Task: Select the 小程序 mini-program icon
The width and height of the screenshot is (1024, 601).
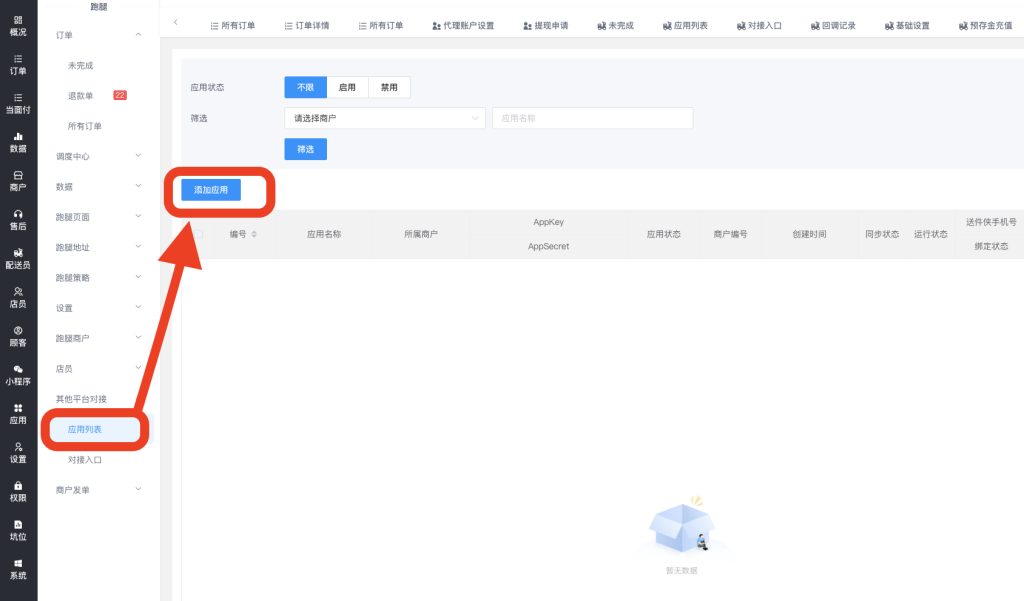Action: (x=18, y=374)
